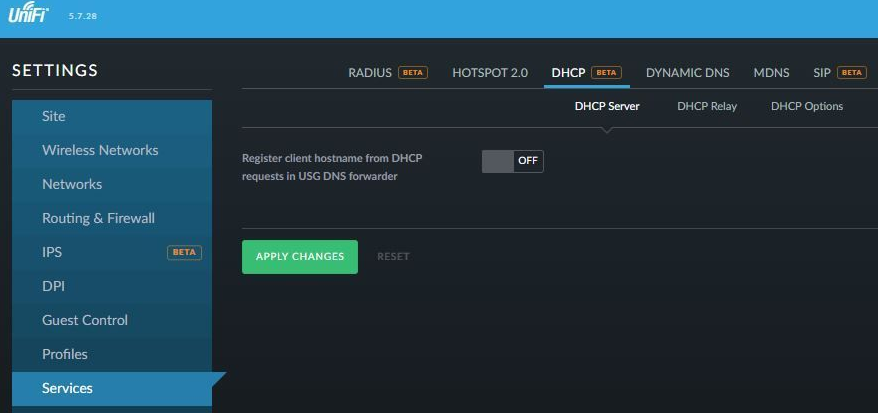Select Routing & Firewall settings

coord(112,218)
